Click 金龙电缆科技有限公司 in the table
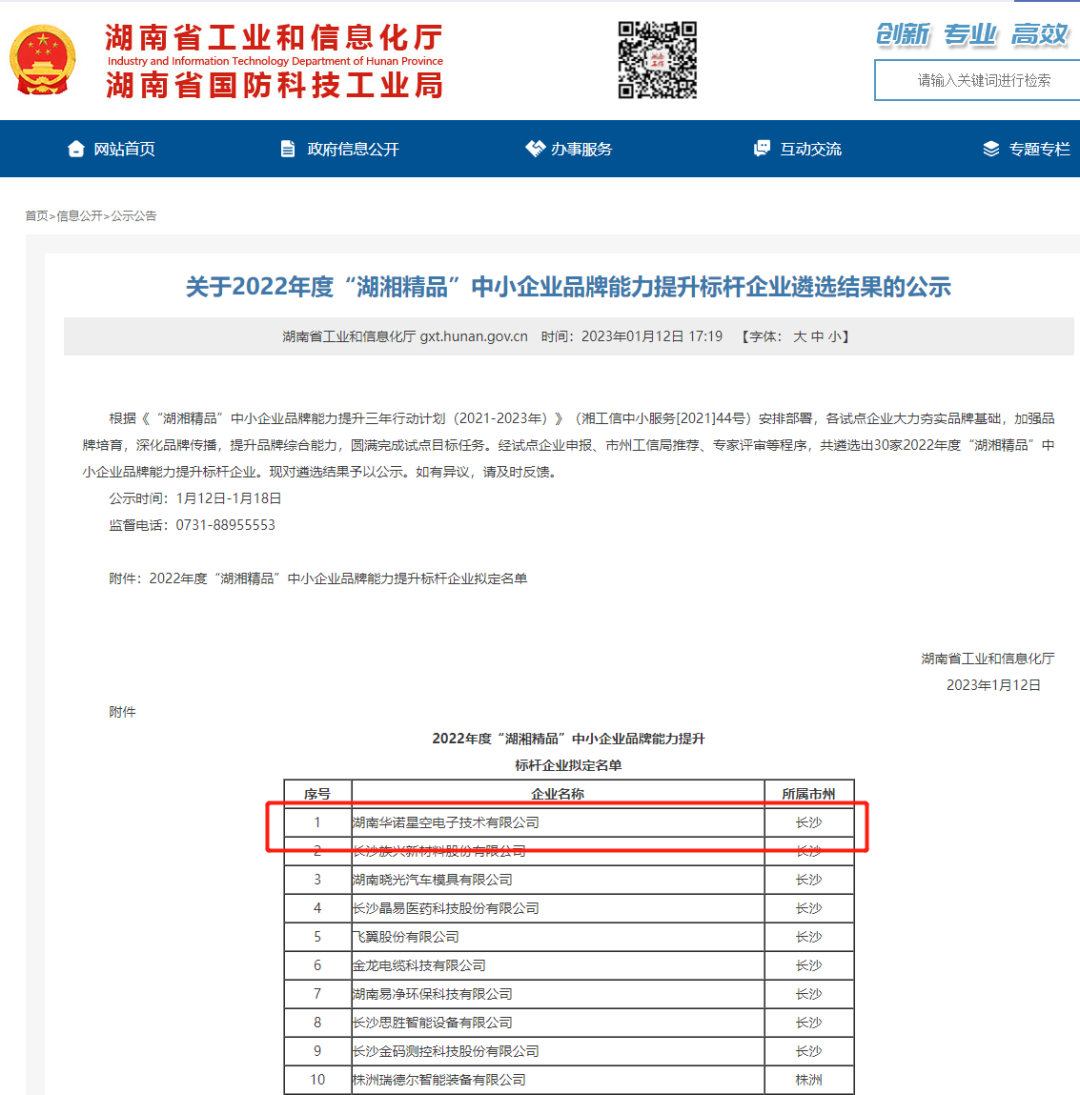 pyautogui.click(x=419, y=966)
